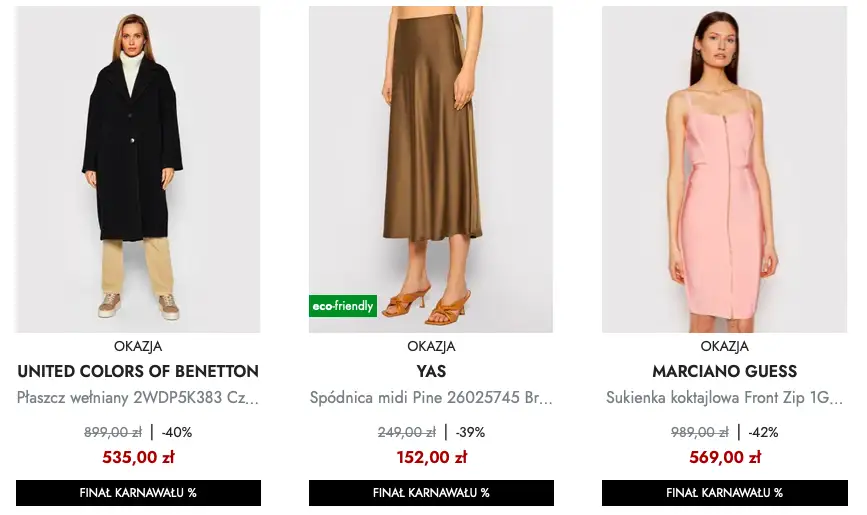Click the 535,00 zł sale price
Viewport: 867px width, 515px height.
pyautogui.click(x=138, y=458)
